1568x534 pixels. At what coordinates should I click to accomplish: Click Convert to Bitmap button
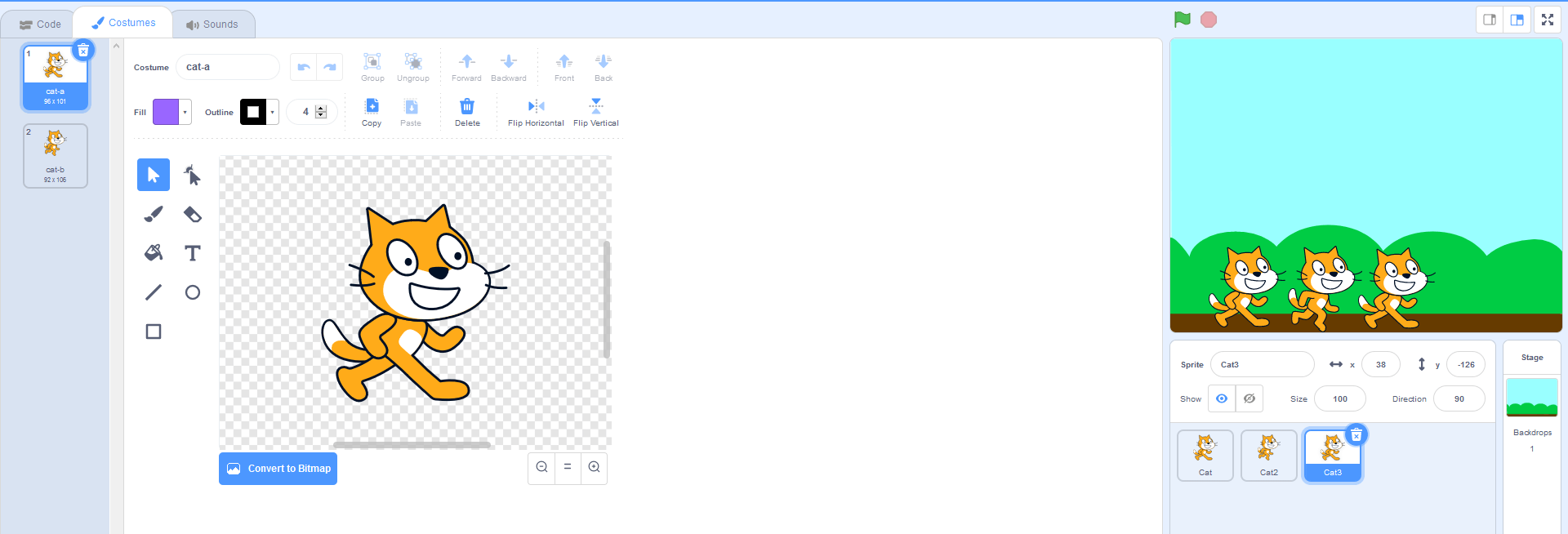click(x=278, y=469)
